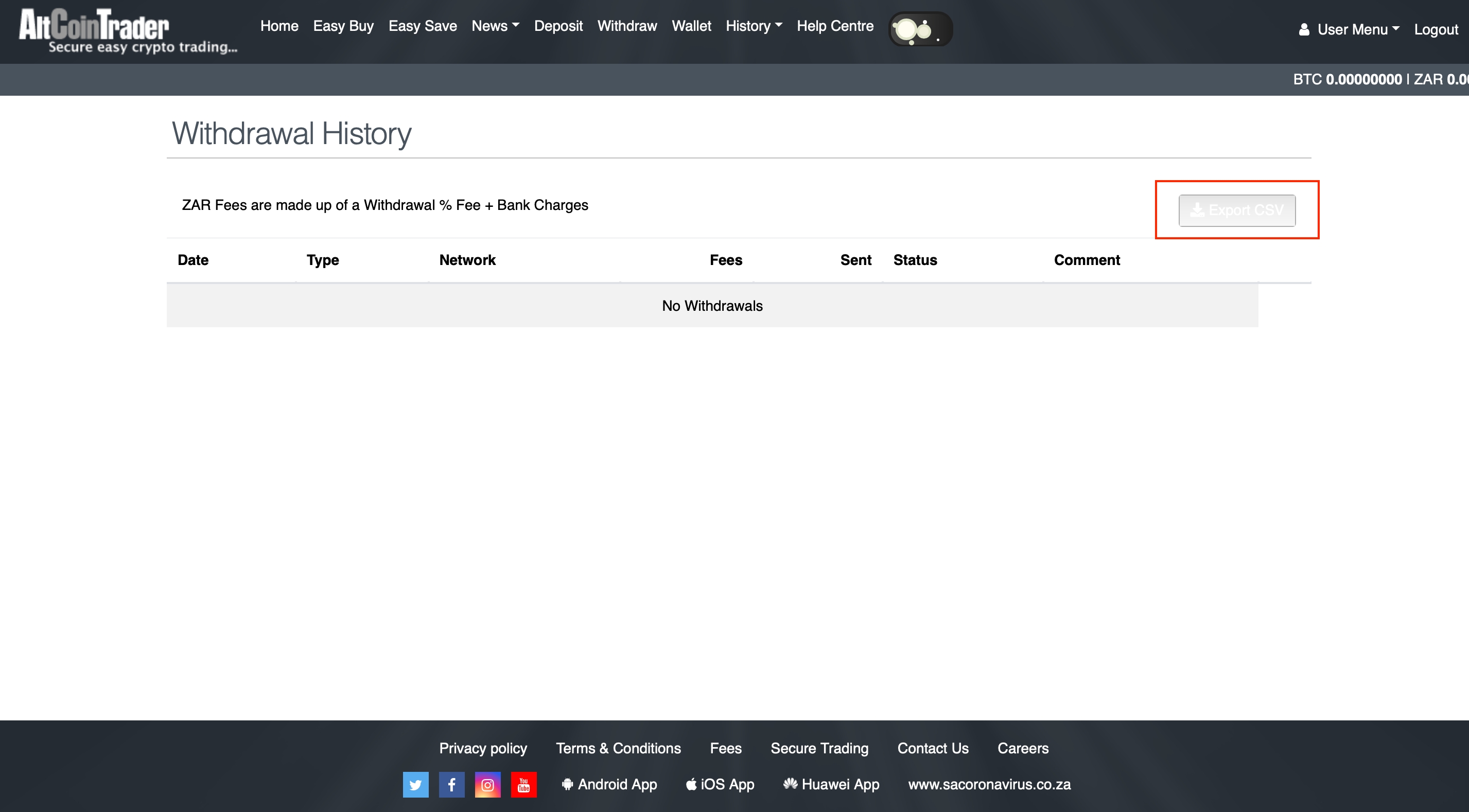This screenshot has width=1469, height=812.
Task: Open the User Menu dropdown
Action: pyautogui.click(x=1357, y=30)
